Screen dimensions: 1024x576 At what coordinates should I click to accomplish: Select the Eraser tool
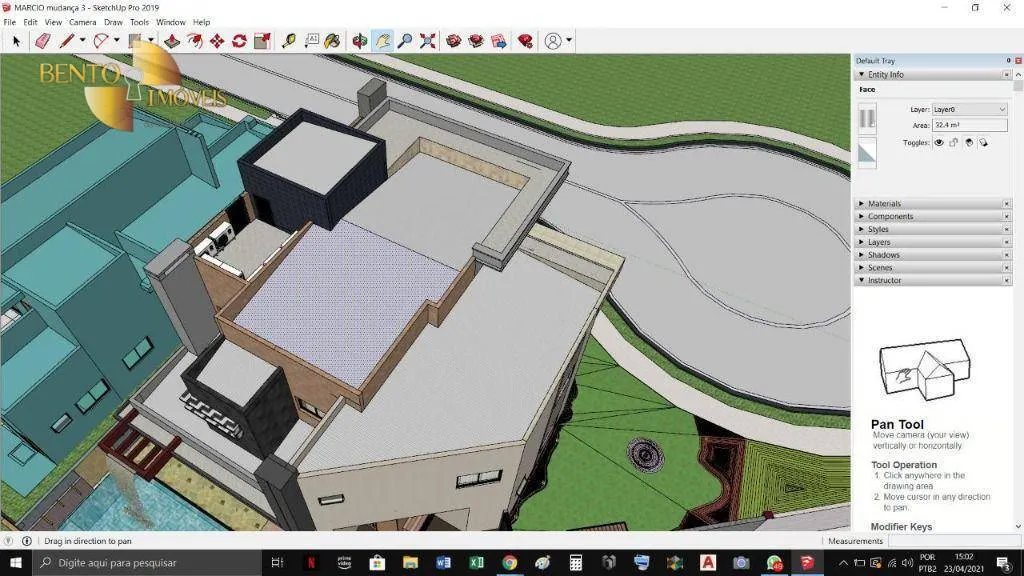point(43,41)
